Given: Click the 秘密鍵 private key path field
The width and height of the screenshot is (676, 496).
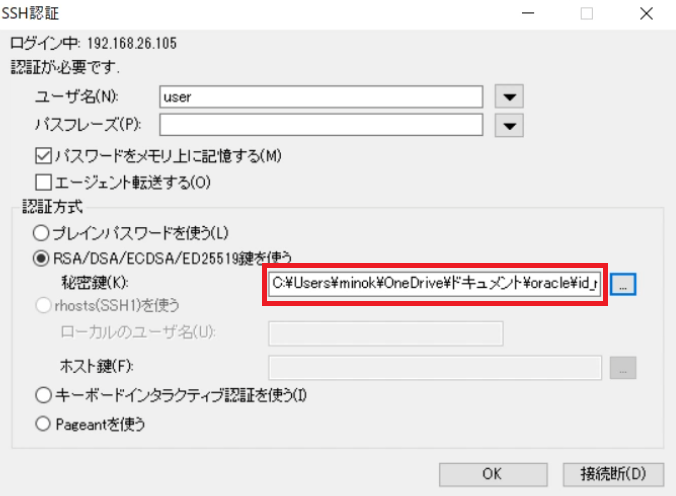Looking at the screenshot, I should [x=435, y=284].
